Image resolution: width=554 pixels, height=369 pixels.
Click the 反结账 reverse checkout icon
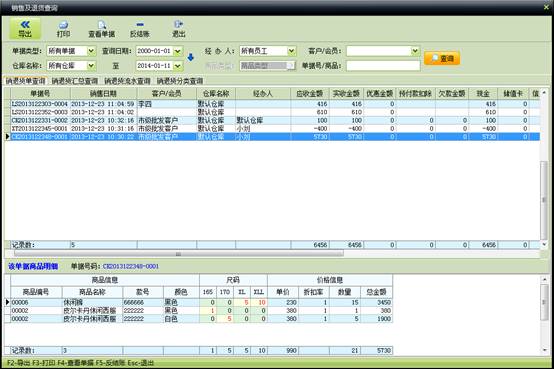pos(140,29)
